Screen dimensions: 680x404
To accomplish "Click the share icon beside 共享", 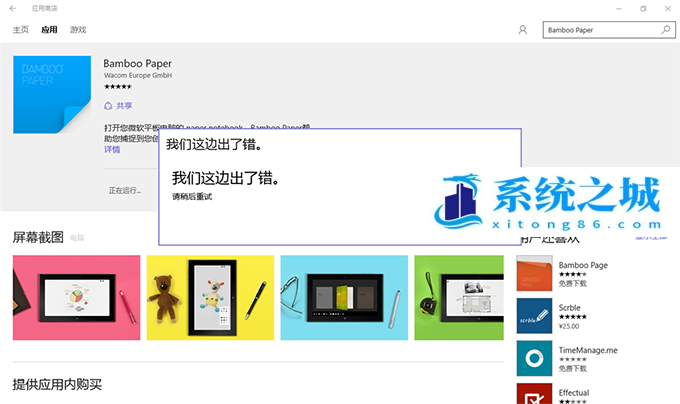I will pos(108,105).
